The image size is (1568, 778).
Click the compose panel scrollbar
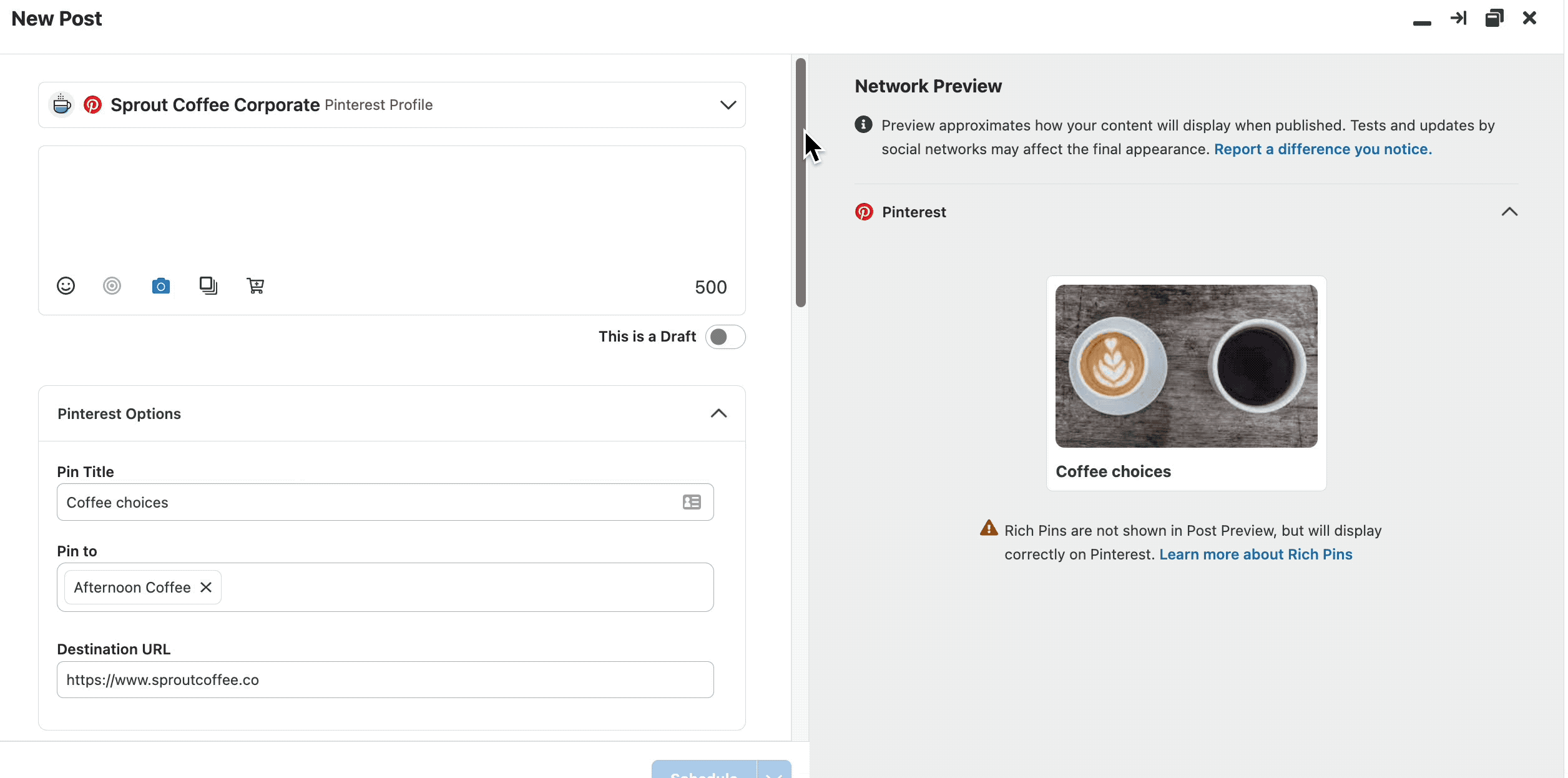pyautogui.click(x=801, y=182)
